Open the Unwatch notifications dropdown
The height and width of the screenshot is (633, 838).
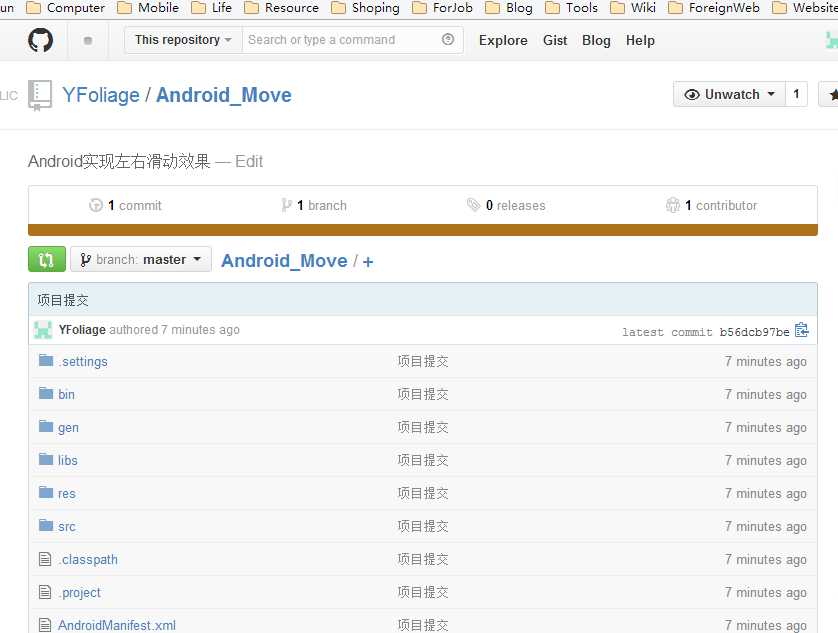(x=730, y=95)
